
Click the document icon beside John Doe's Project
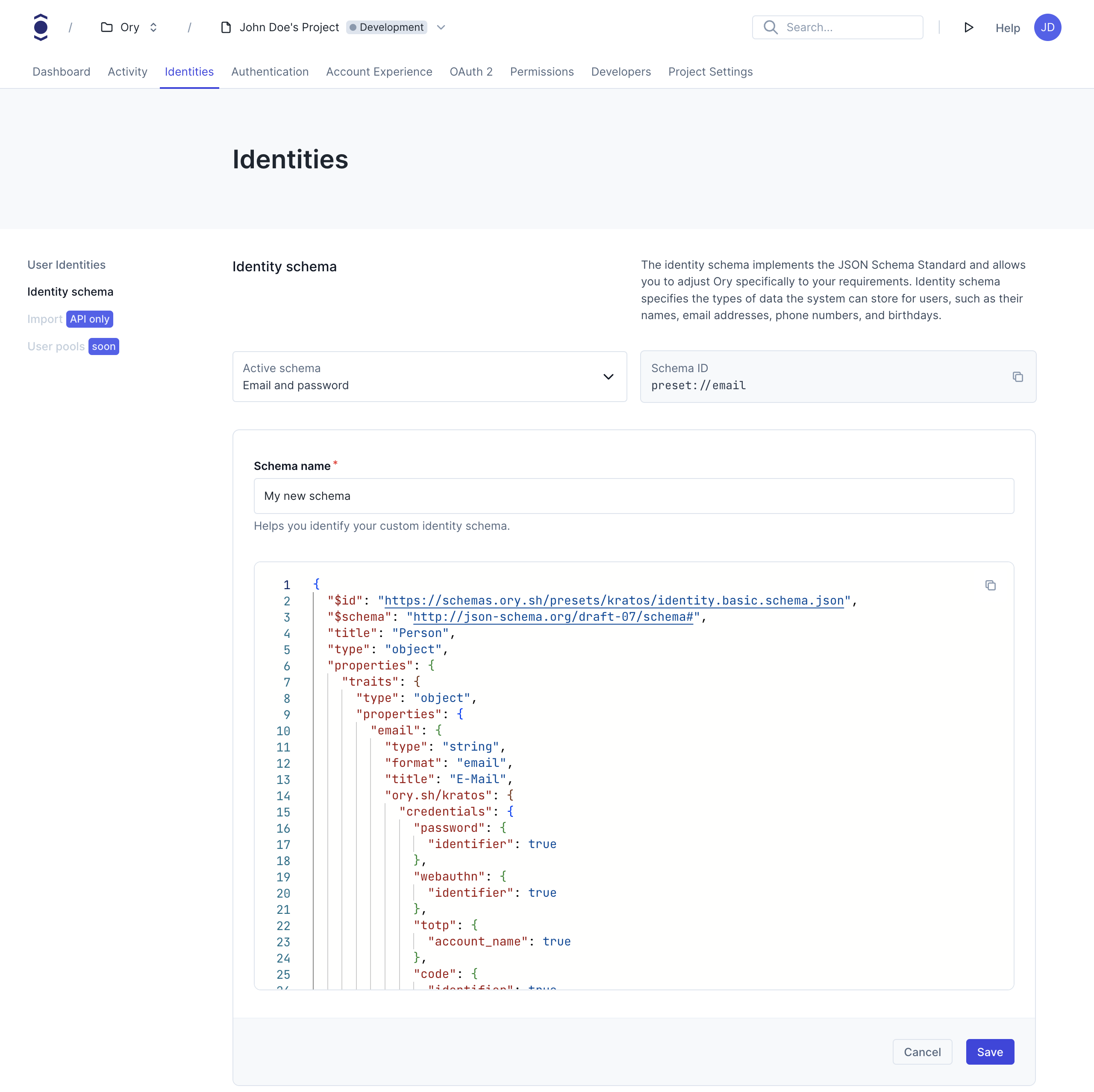[226, 27]
